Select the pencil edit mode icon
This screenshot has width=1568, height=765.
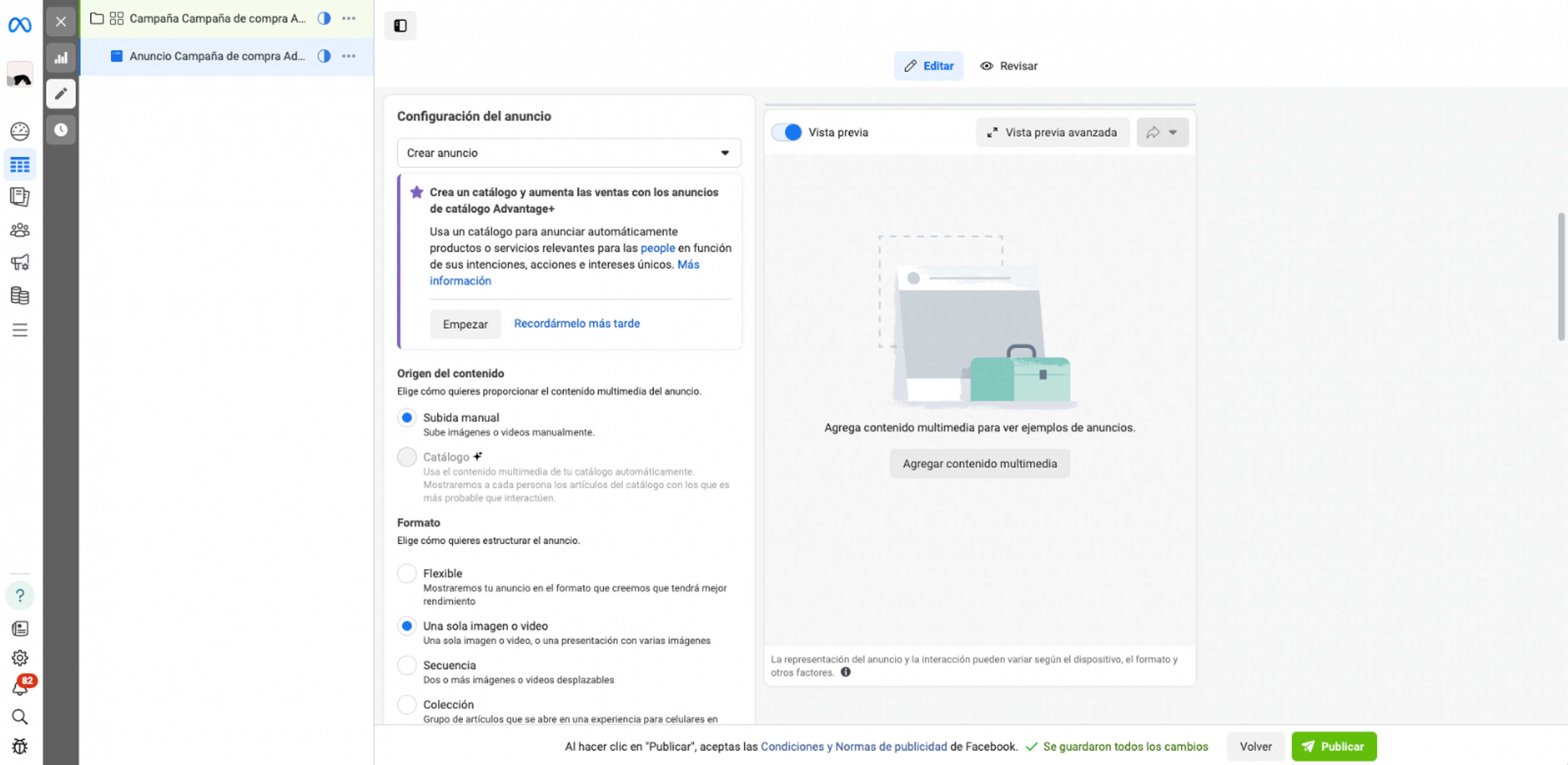61,94
